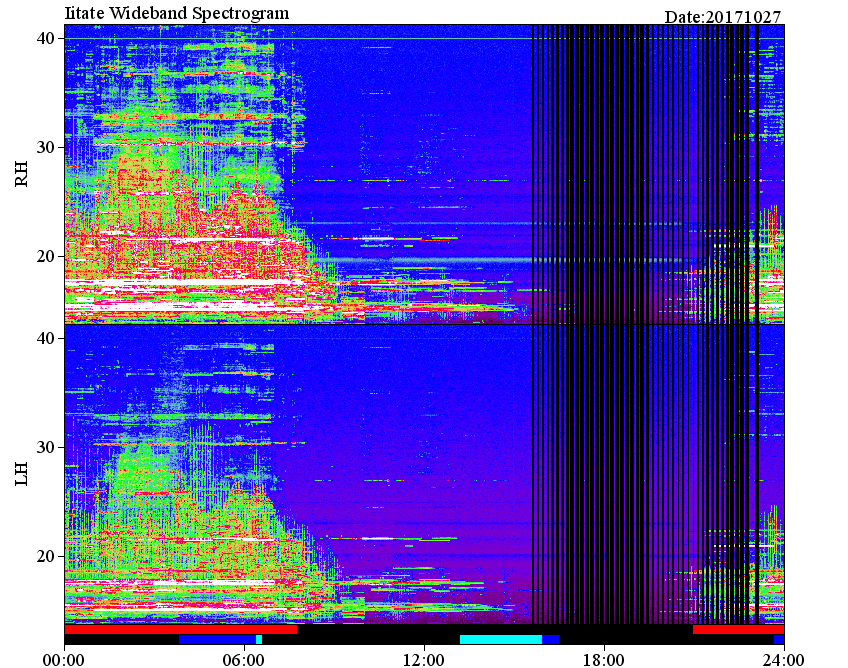Image resolution: width=848 pixels, height=668 pixels.
Task: Click the Date:20171027 label
Action: [723, 17]
